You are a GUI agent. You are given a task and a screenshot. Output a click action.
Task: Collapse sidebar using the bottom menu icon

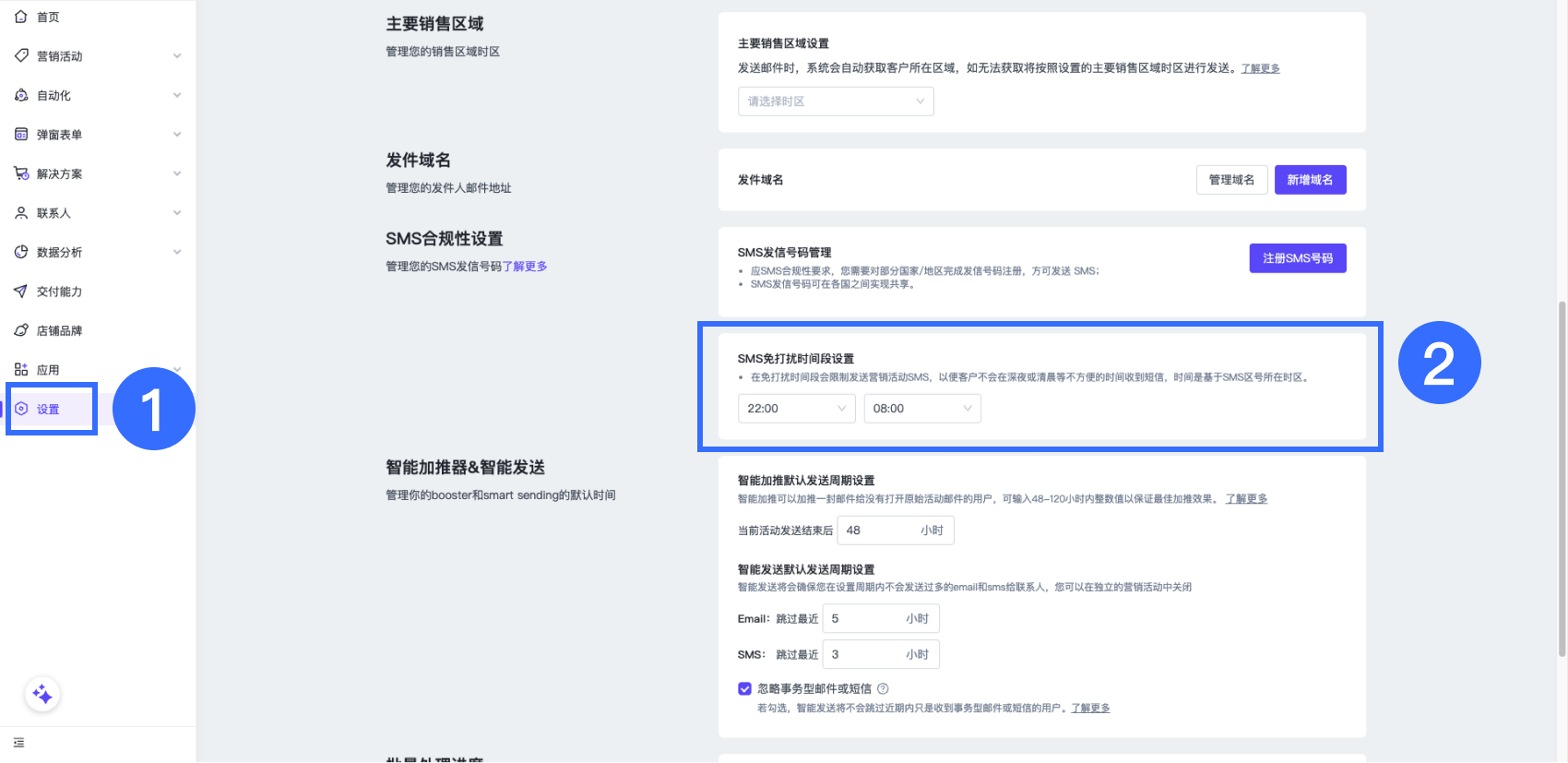[x=19, y=743]
